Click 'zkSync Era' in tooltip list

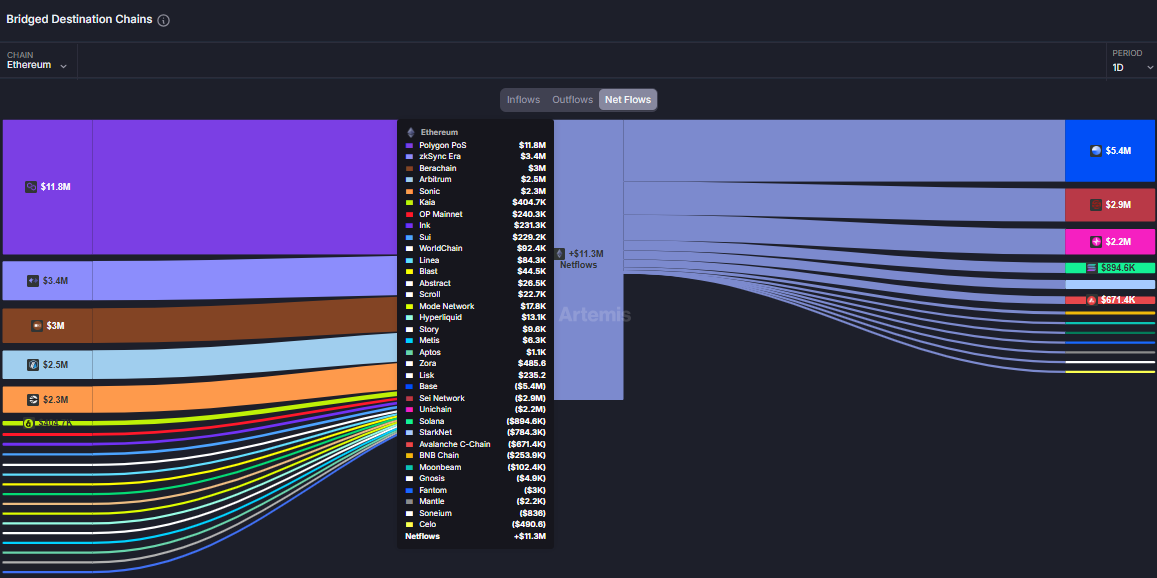[x=440, y=156]
